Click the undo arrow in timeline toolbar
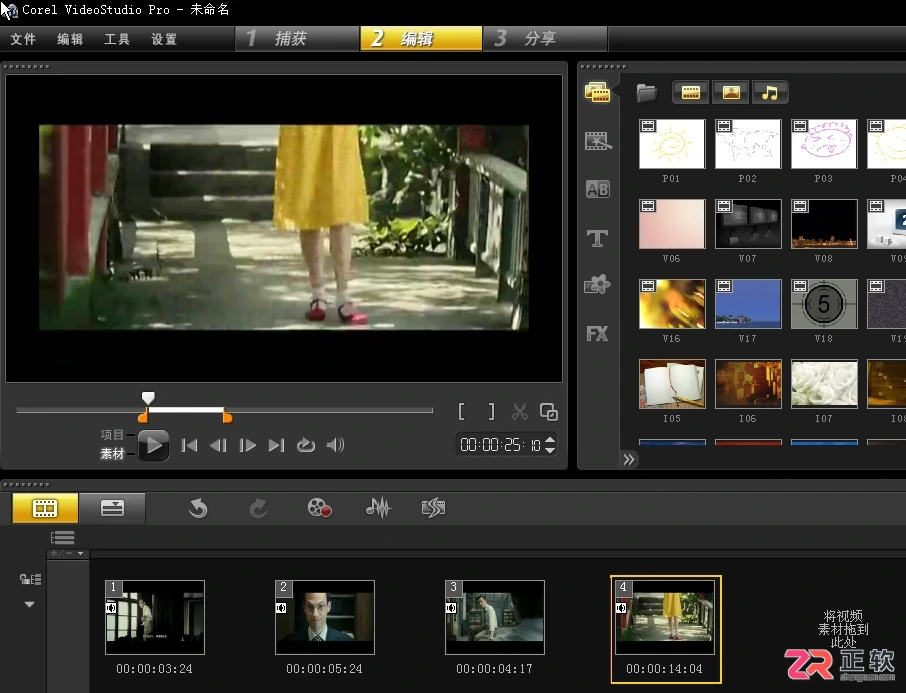 click(198, 509)
